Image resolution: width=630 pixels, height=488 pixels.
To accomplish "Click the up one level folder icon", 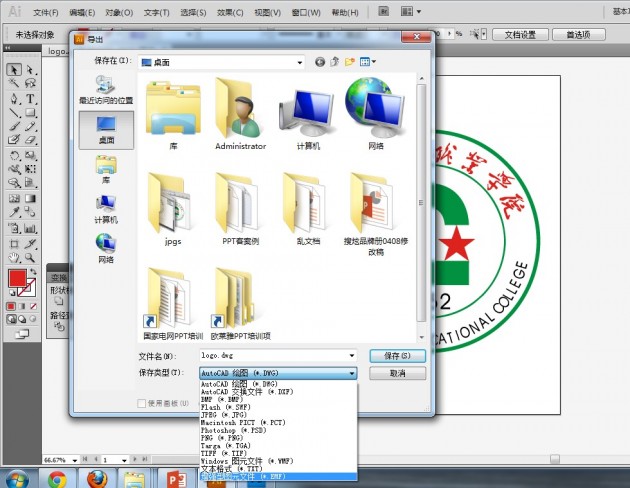I will pos(335,61).
